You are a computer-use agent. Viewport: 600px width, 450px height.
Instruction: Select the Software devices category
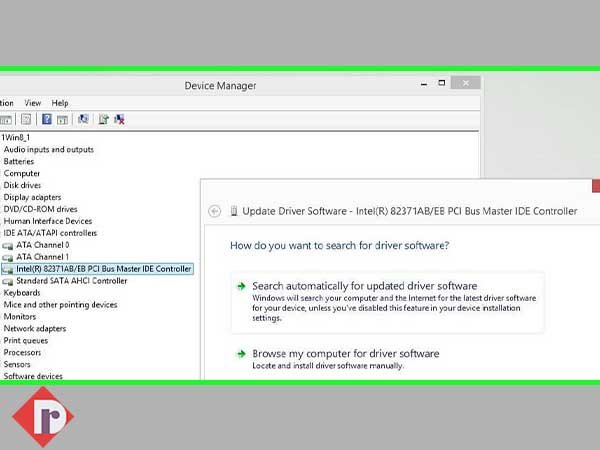pyautogui.click(x=33, y=376)
